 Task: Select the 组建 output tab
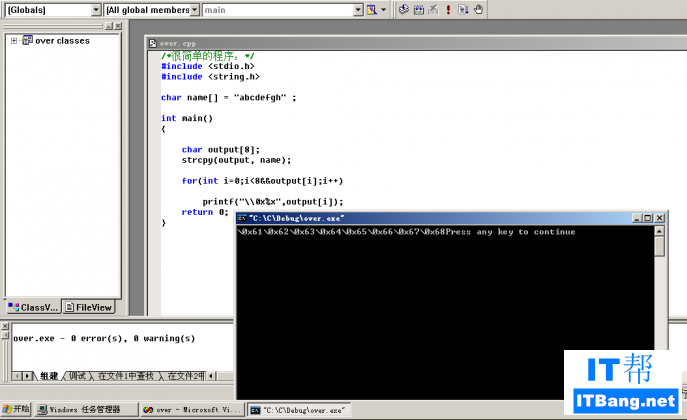coord(49,376)
